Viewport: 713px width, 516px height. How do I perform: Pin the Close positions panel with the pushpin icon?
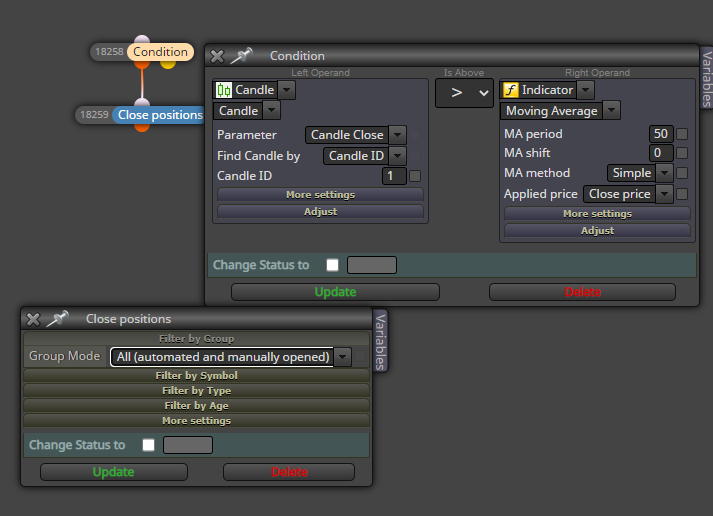pyautogui.click(x=57, y=319)
